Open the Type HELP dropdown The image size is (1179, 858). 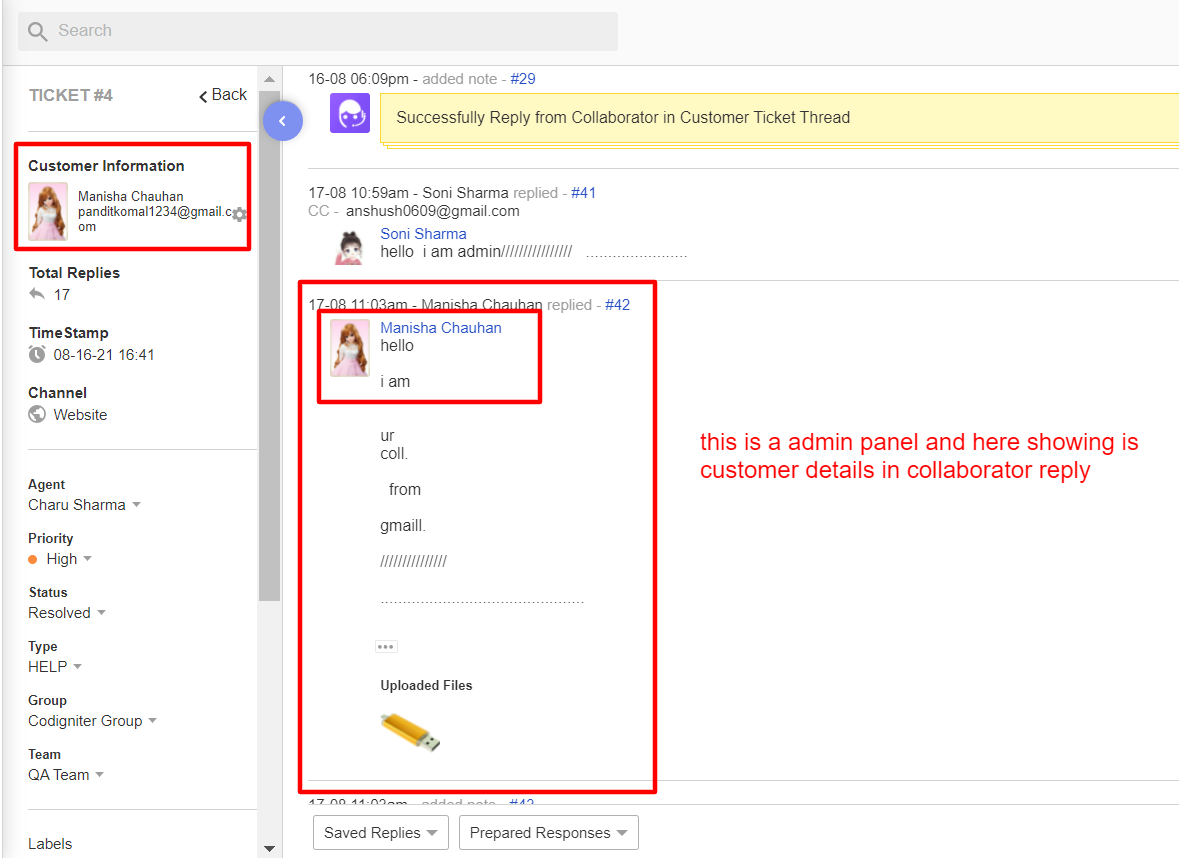[55, 667]
